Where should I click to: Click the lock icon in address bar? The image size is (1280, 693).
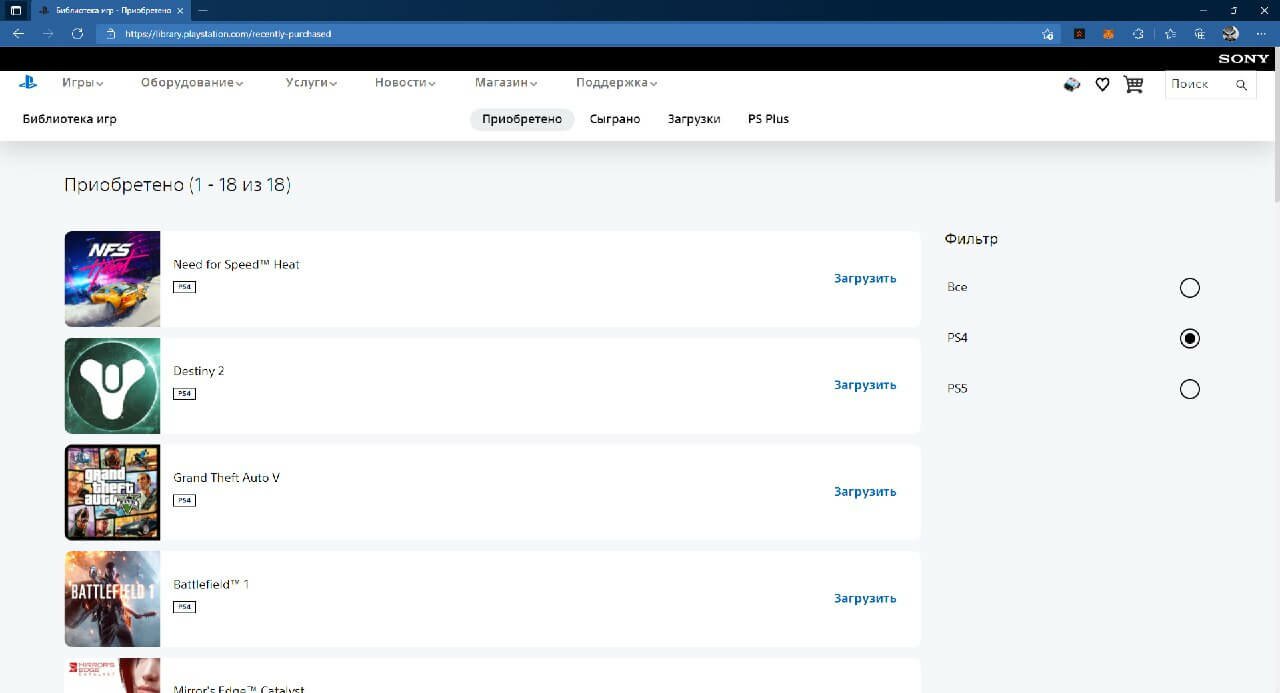[112, 33]
